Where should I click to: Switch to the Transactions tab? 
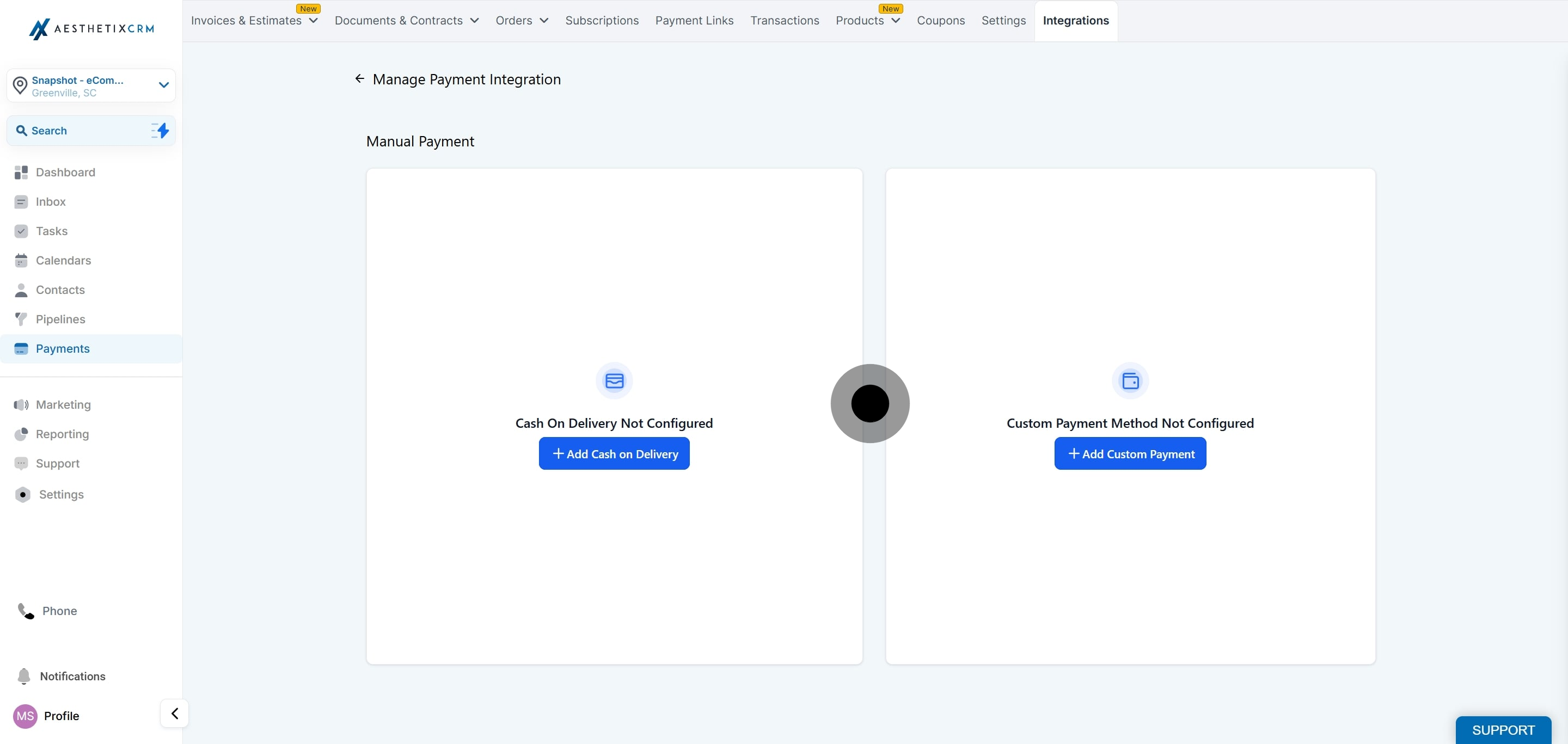(784, 21)
